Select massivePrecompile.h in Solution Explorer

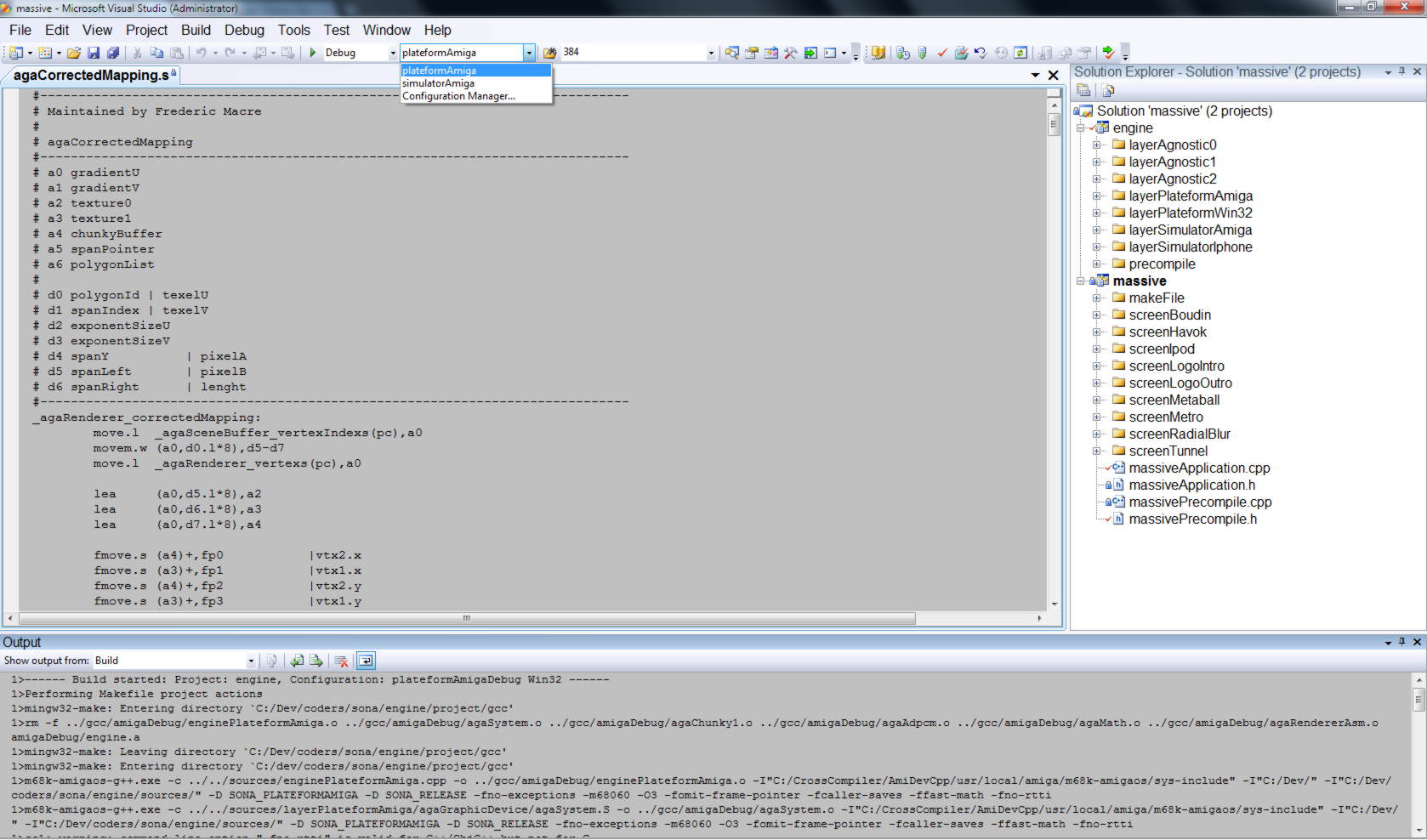pos(1192,519)
